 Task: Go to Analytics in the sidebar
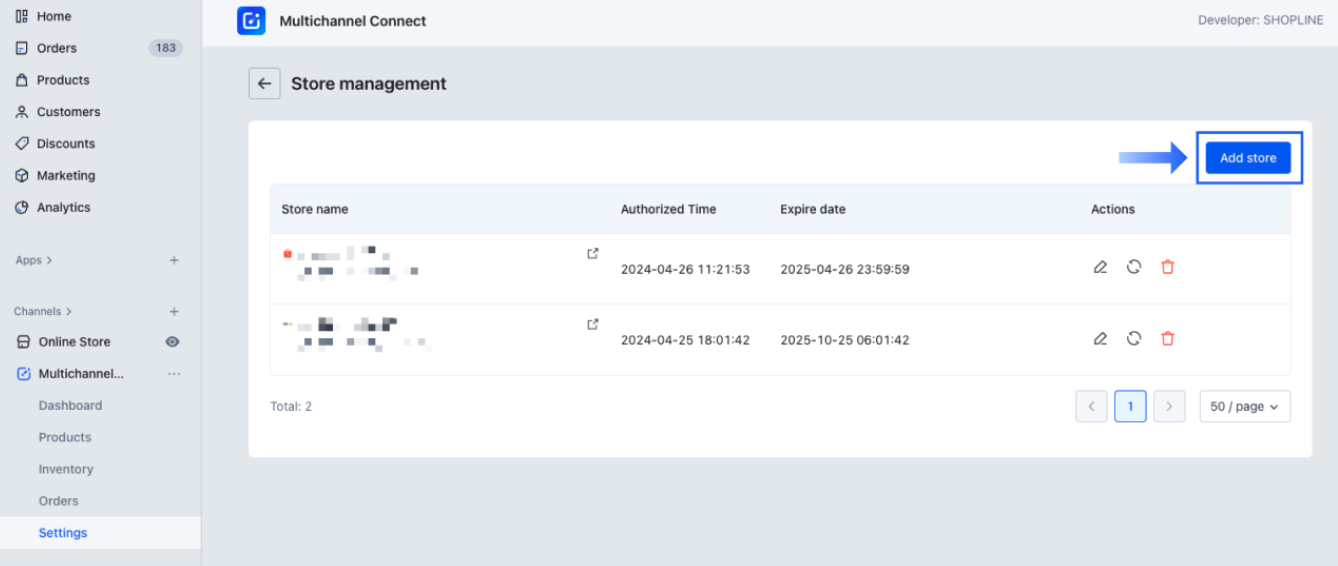coord(63,208)
